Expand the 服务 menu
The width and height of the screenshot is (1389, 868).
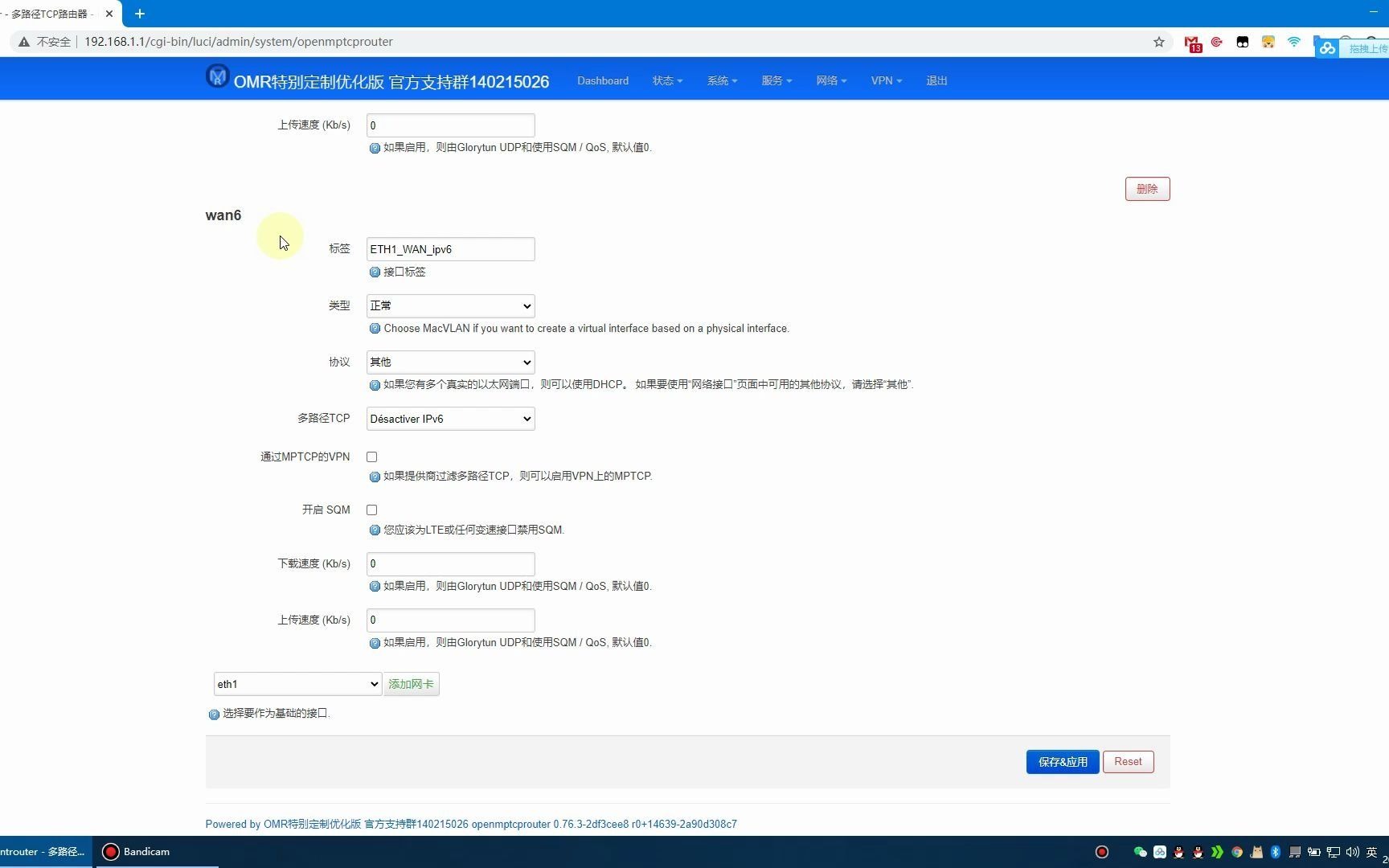click(x=776, y=80)
